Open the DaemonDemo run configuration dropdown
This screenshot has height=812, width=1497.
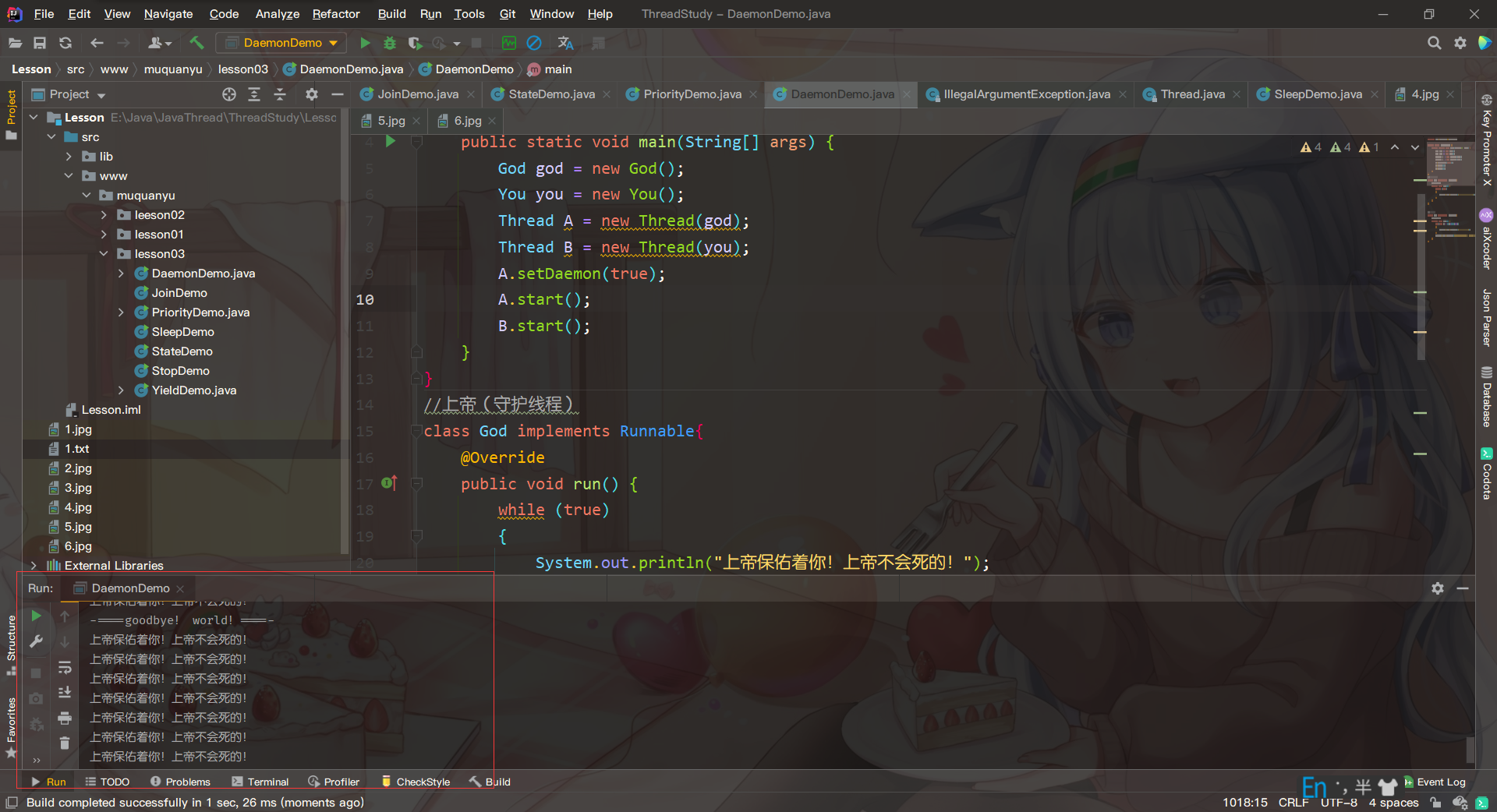(x=281, y=43)
